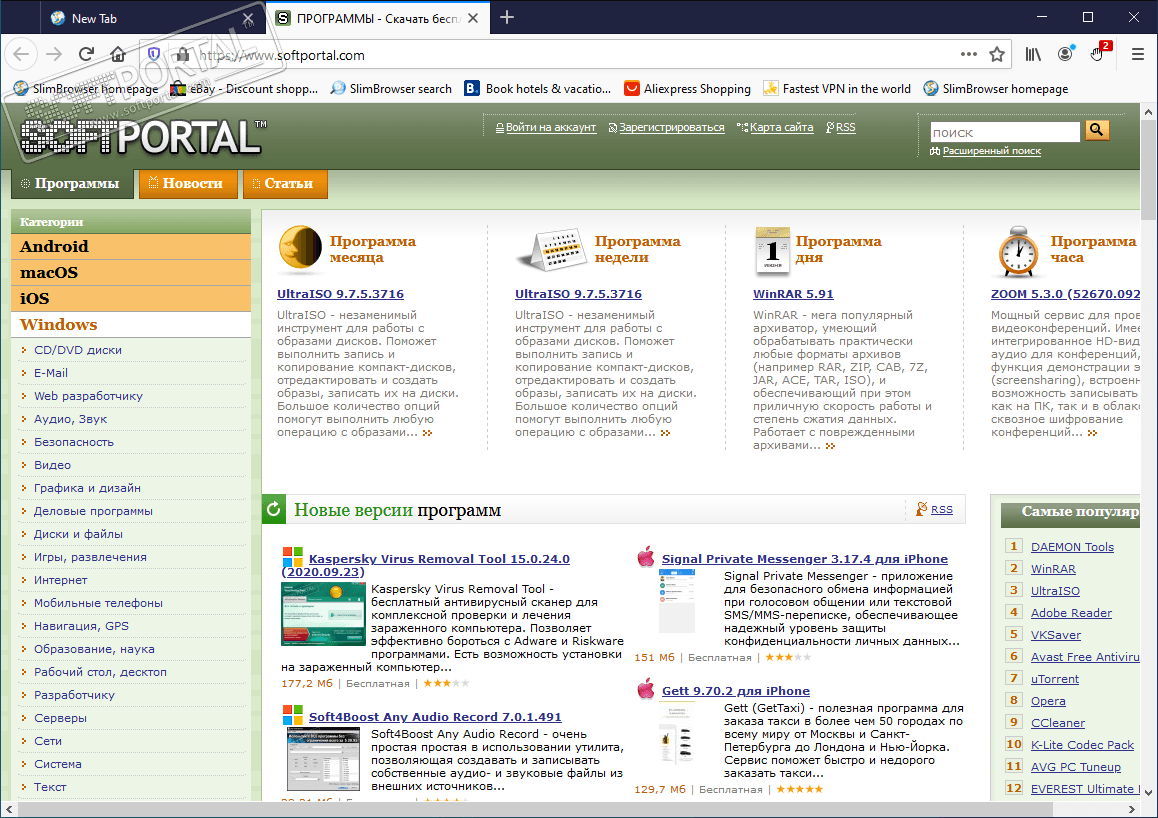
Task: Open tracking protection shield icon
Action: [154, 55]
